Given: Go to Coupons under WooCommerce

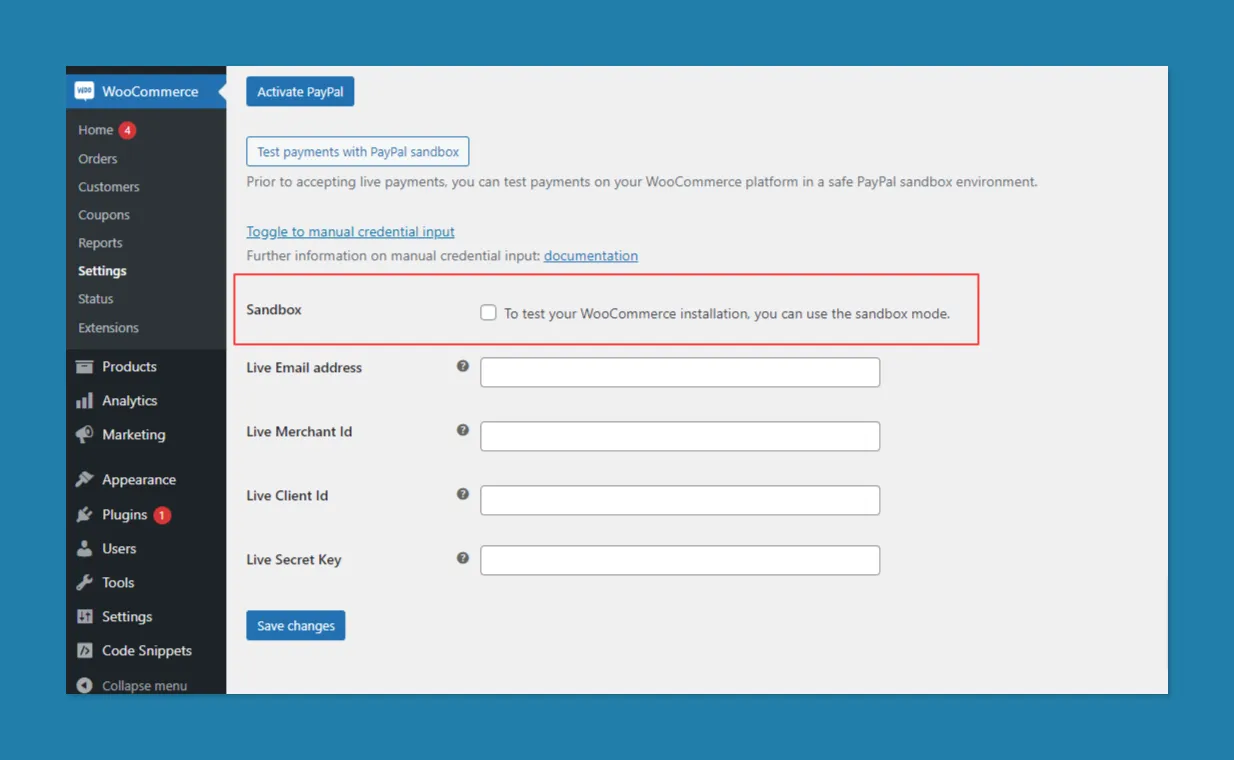Looking at the screenshot, I should tap(104, 215).
